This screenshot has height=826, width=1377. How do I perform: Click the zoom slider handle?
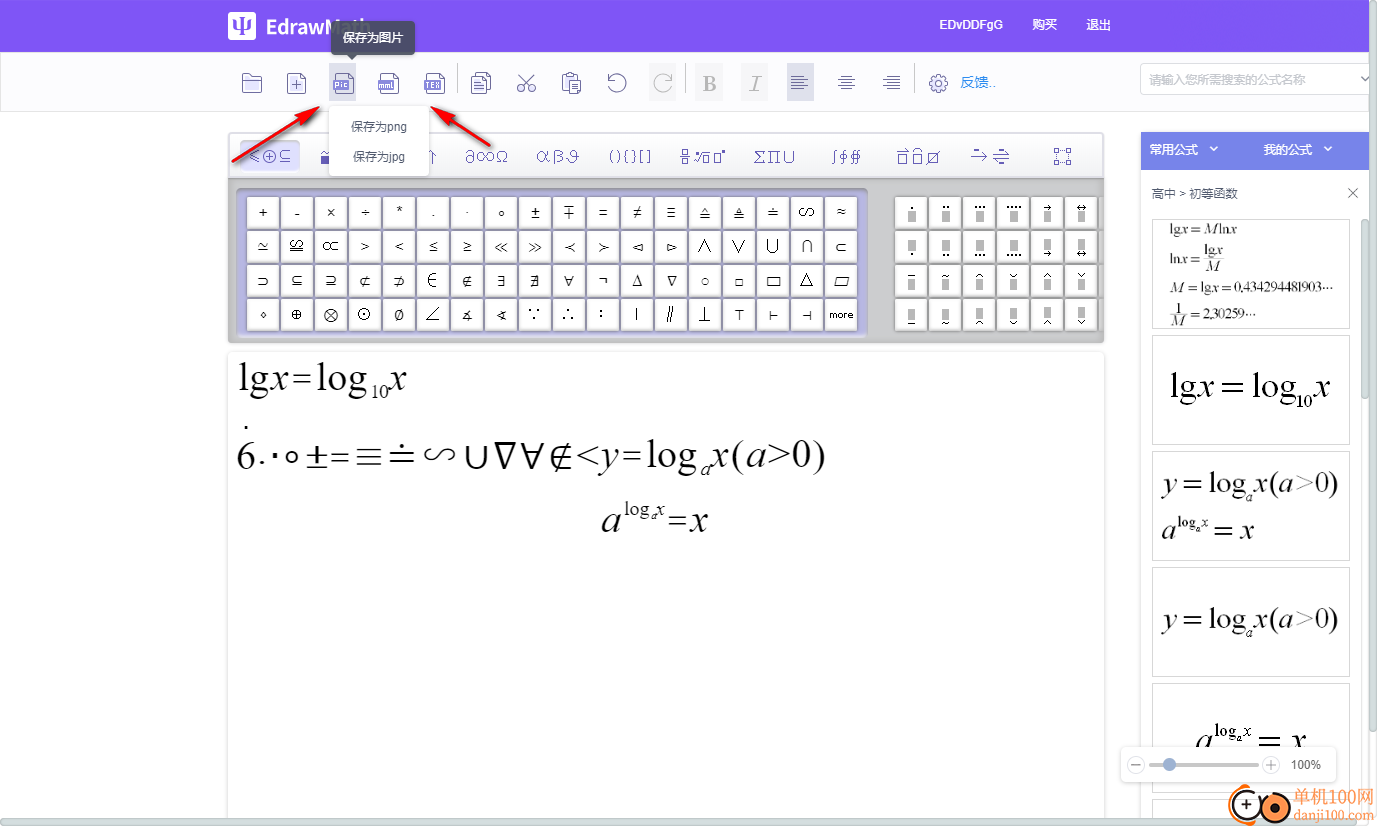1169,765
